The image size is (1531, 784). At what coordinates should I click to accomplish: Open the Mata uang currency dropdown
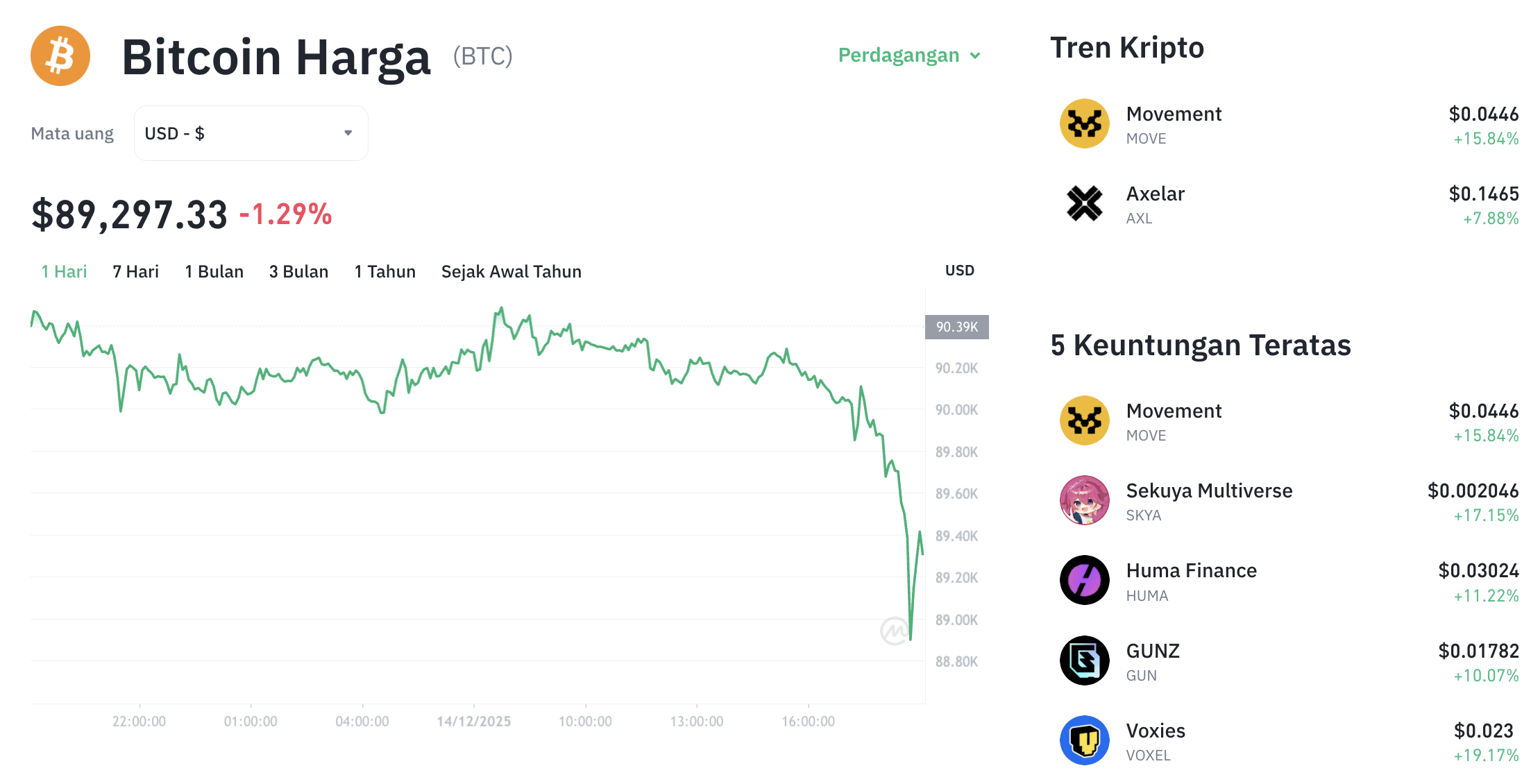click(250, 133)
